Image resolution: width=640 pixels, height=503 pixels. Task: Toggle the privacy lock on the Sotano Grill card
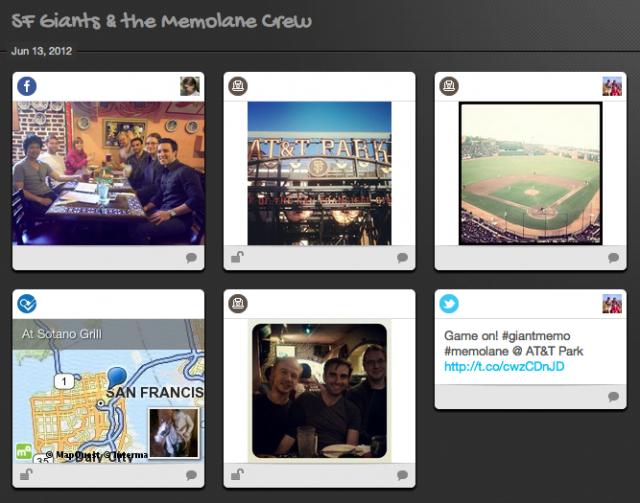point(26,474)
